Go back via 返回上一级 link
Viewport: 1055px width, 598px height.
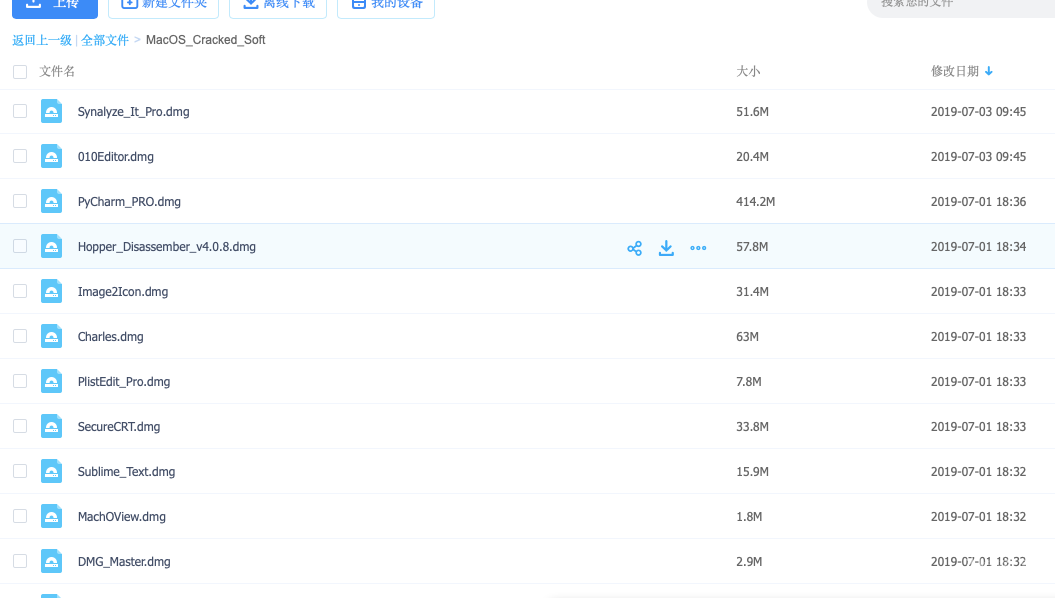(x=42, y=40)
